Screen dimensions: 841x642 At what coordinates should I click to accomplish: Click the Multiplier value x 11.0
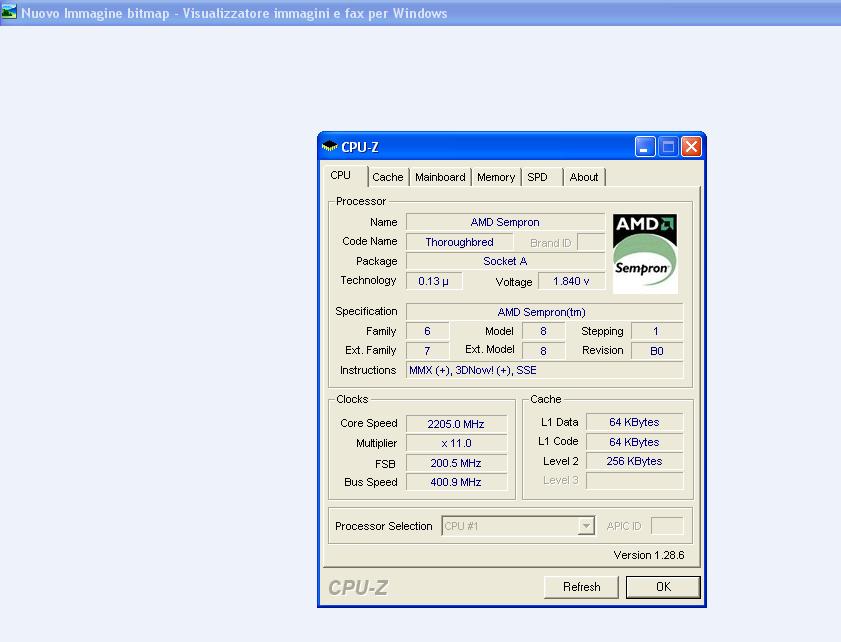click(456, 443)
